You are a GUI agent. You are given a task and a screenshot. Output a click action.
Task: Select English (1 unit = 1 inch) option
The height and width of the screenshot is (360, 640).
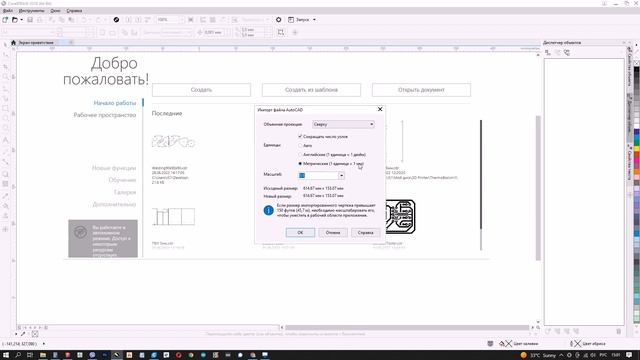(300, 155)
